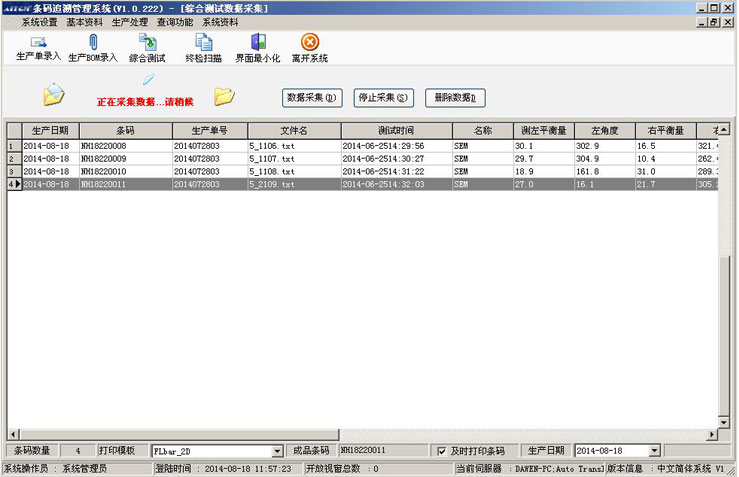Click the 综合测试 toolbar icon
739x477 pixels.
(147, 43)
